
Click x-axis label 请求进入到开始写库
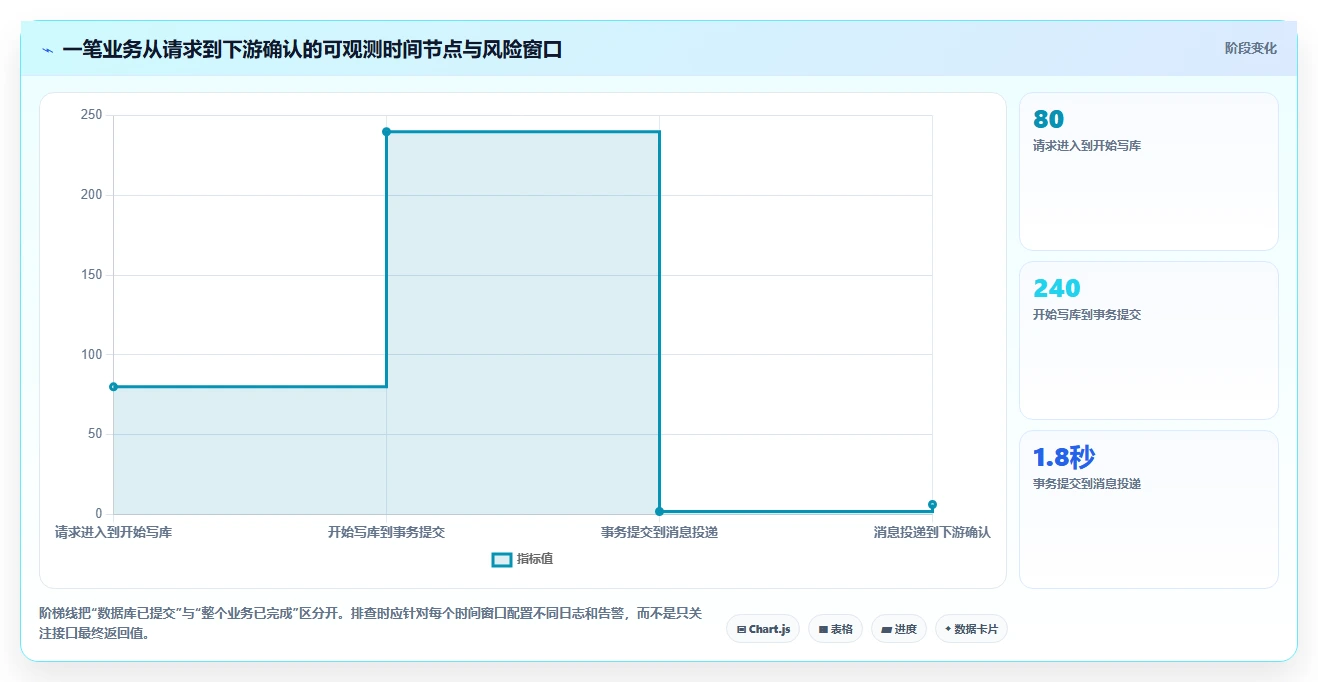pyautogui.click(x=113, y=532)
